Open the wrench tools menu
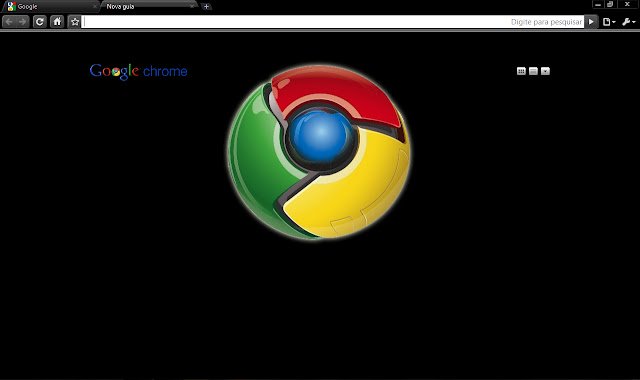 [628, 22]
